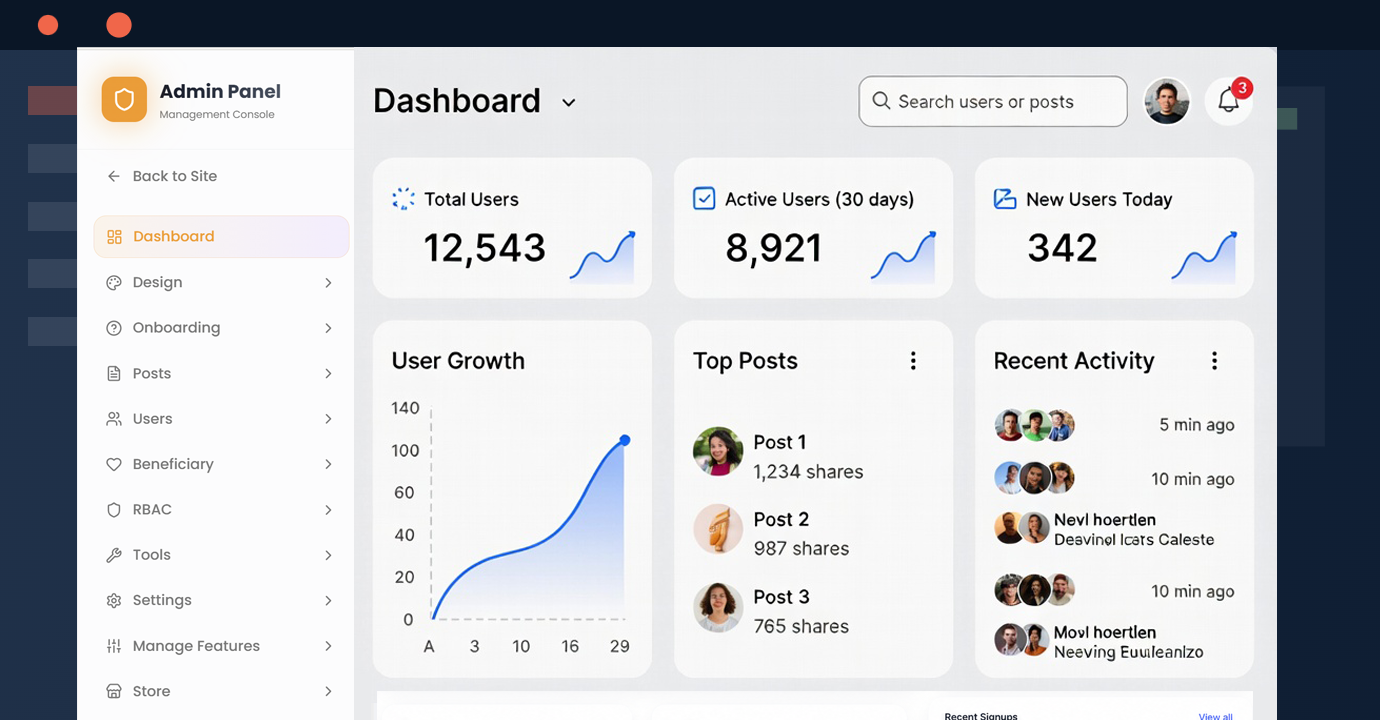
Task: Click the Post 1 author thumbnail
Action: coord(718,452)
